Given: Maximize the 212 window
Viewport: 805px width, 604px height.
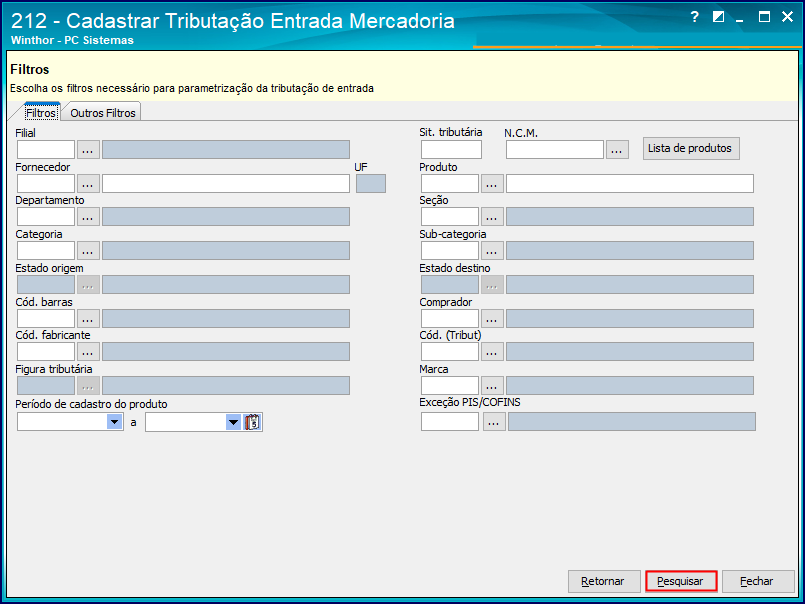Looking at the screenshot, I should pos(764,17).
